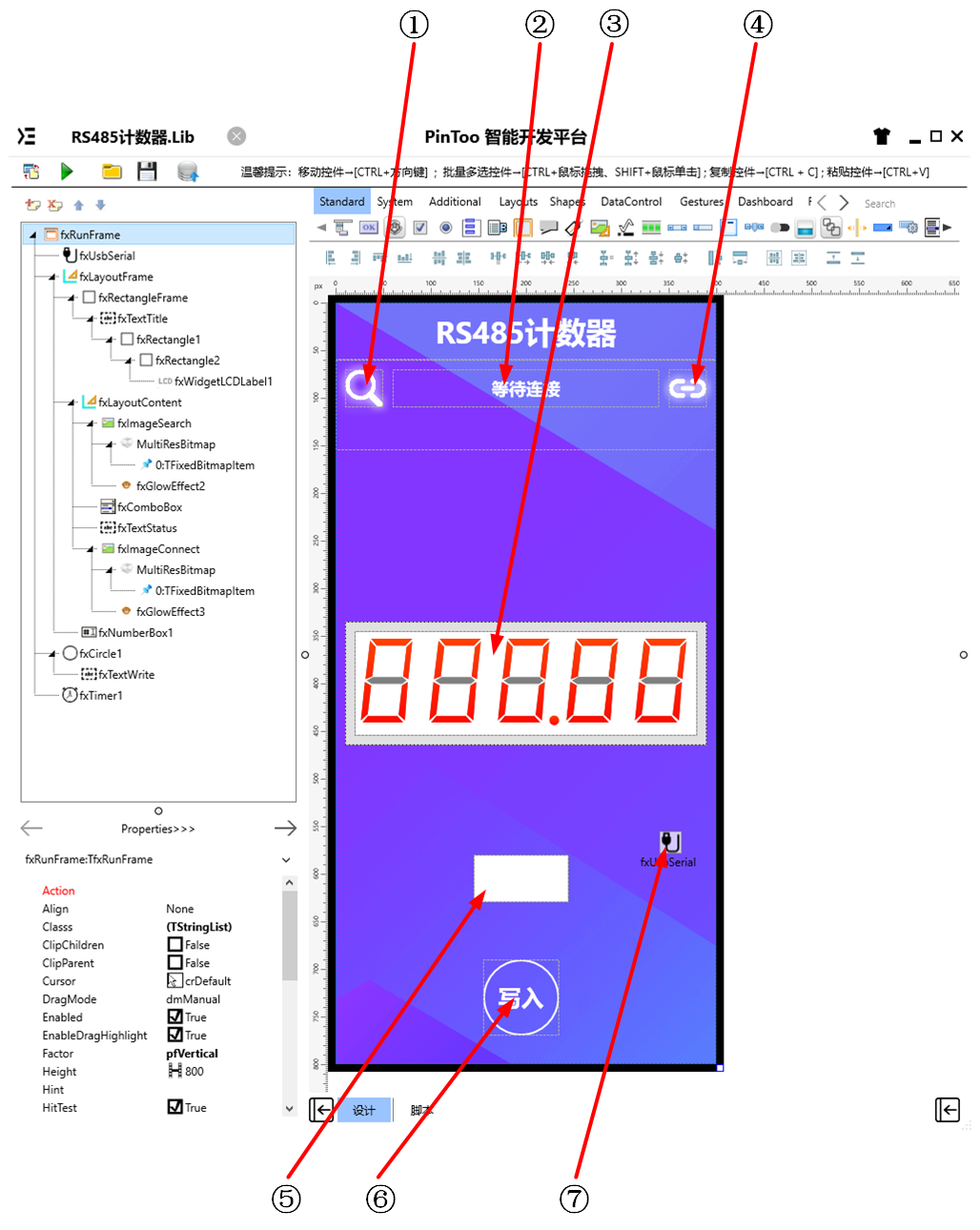This screenshot has width=980, height=1230.
Task: Uncheck the Enabled property checkbox
Action: [x=175, y=1017]
